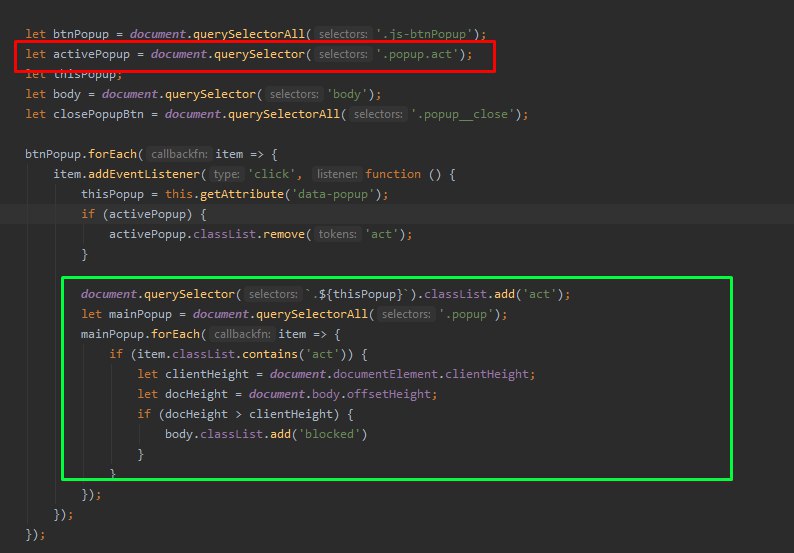
Task: Click the > operator in docHeight comparison
Action: point(238,414)
